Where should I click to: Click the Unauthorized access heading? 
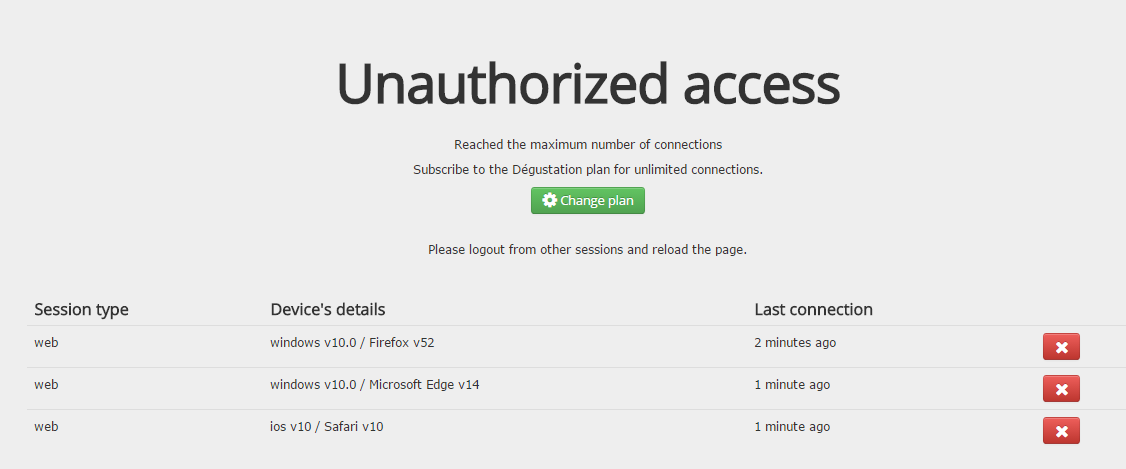coord(588,84)
